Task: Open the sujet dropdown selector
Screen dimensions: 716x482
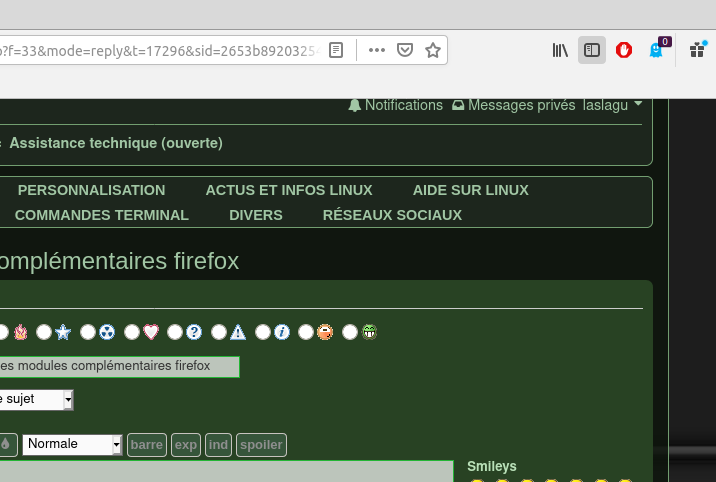Action: tap(36, 399)
